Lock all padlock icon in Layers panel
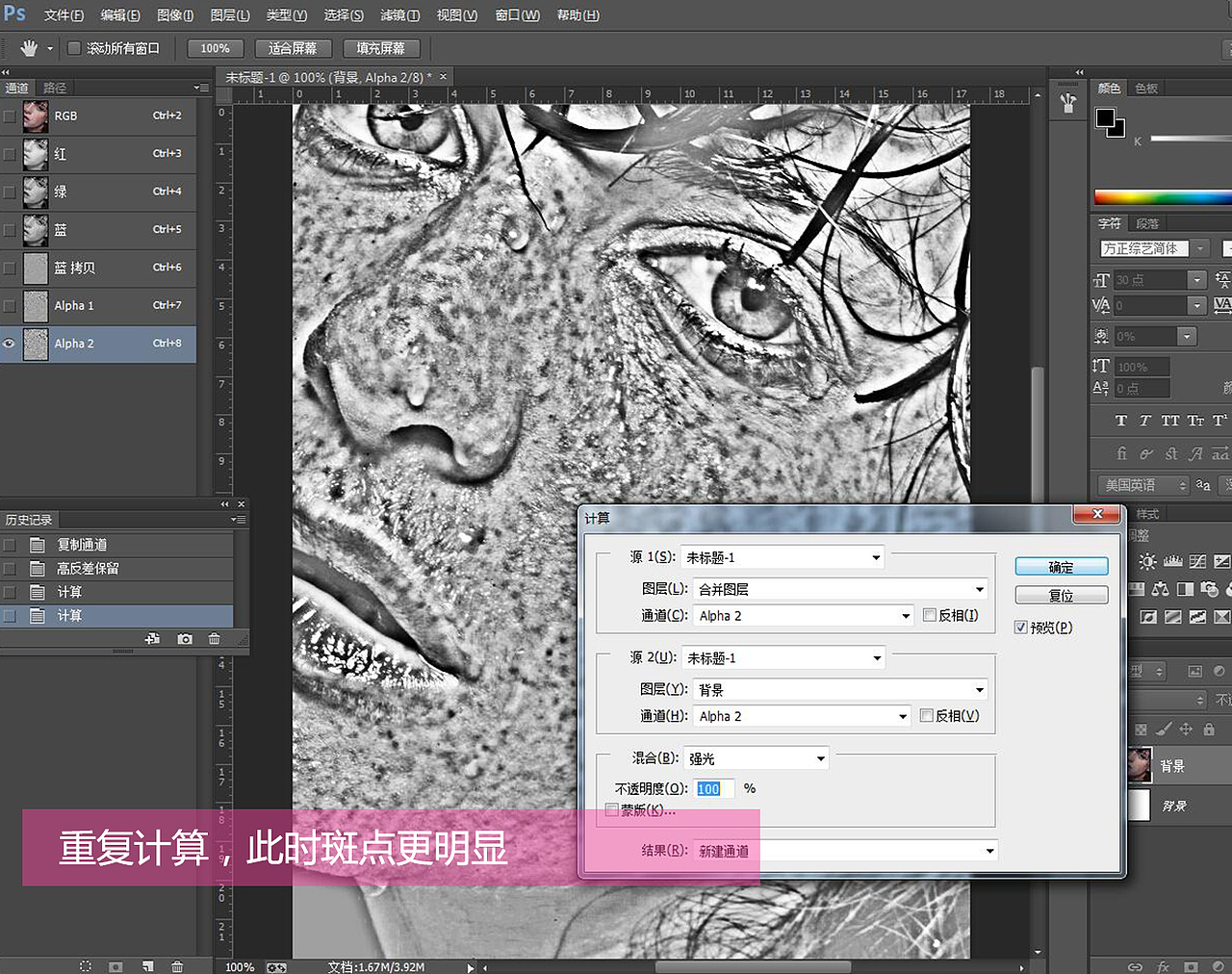The height and width of the screenshot is (974, 1232). click(x=1209, y=730)
